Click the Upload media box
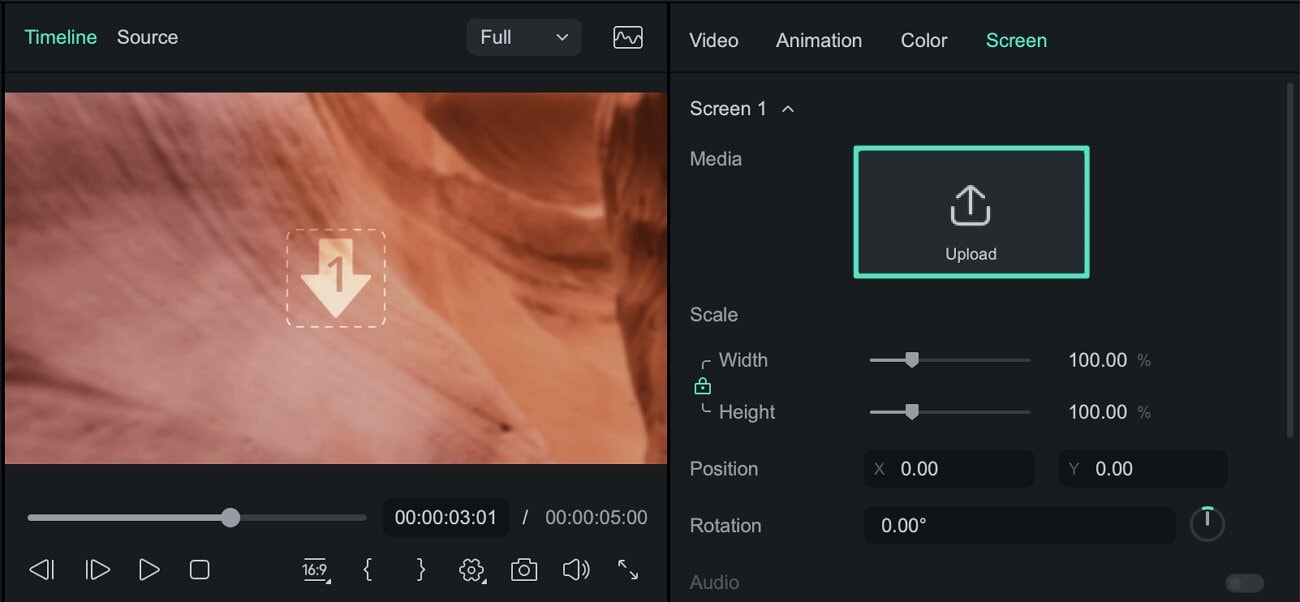Image resolution: width=1300 pixels, height=602 pixels. [971, 212]
